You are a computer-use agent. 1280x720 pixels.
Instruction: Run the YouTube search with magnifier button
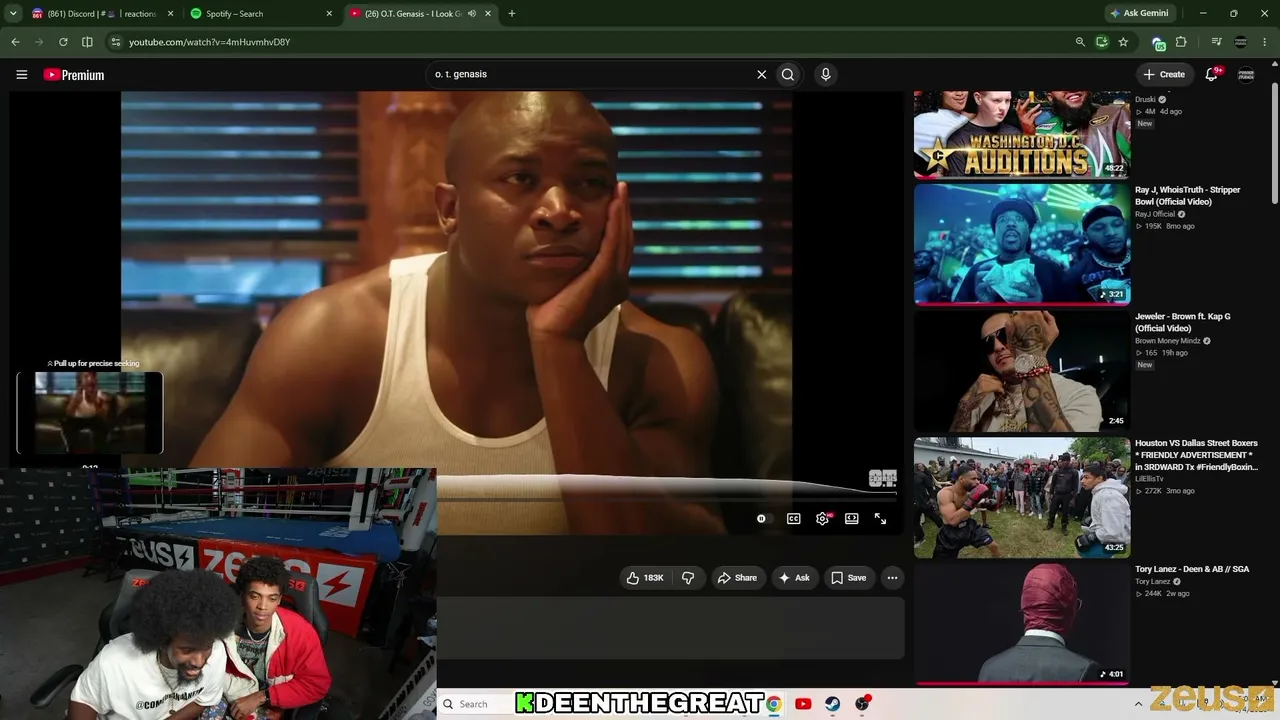click(788, 74)
